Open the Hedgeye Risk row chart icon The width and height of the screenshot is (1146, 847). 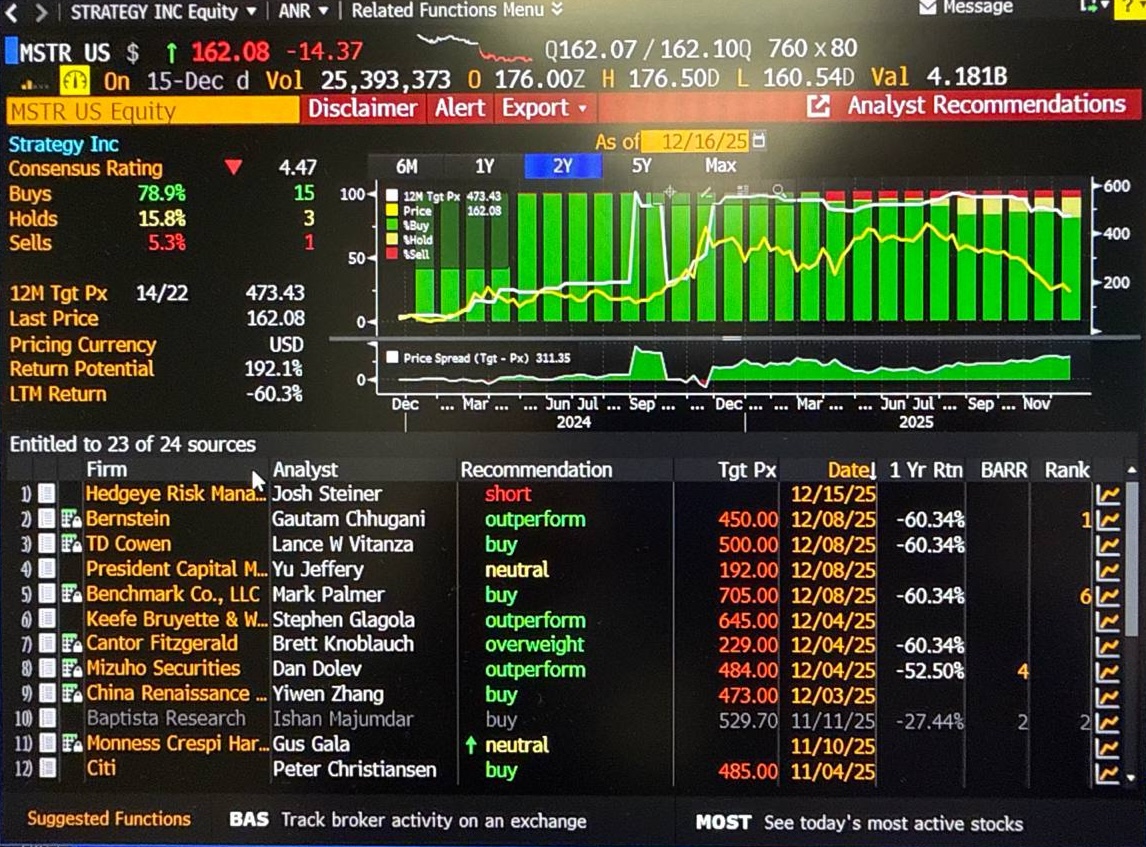(x=1108, y=495)
